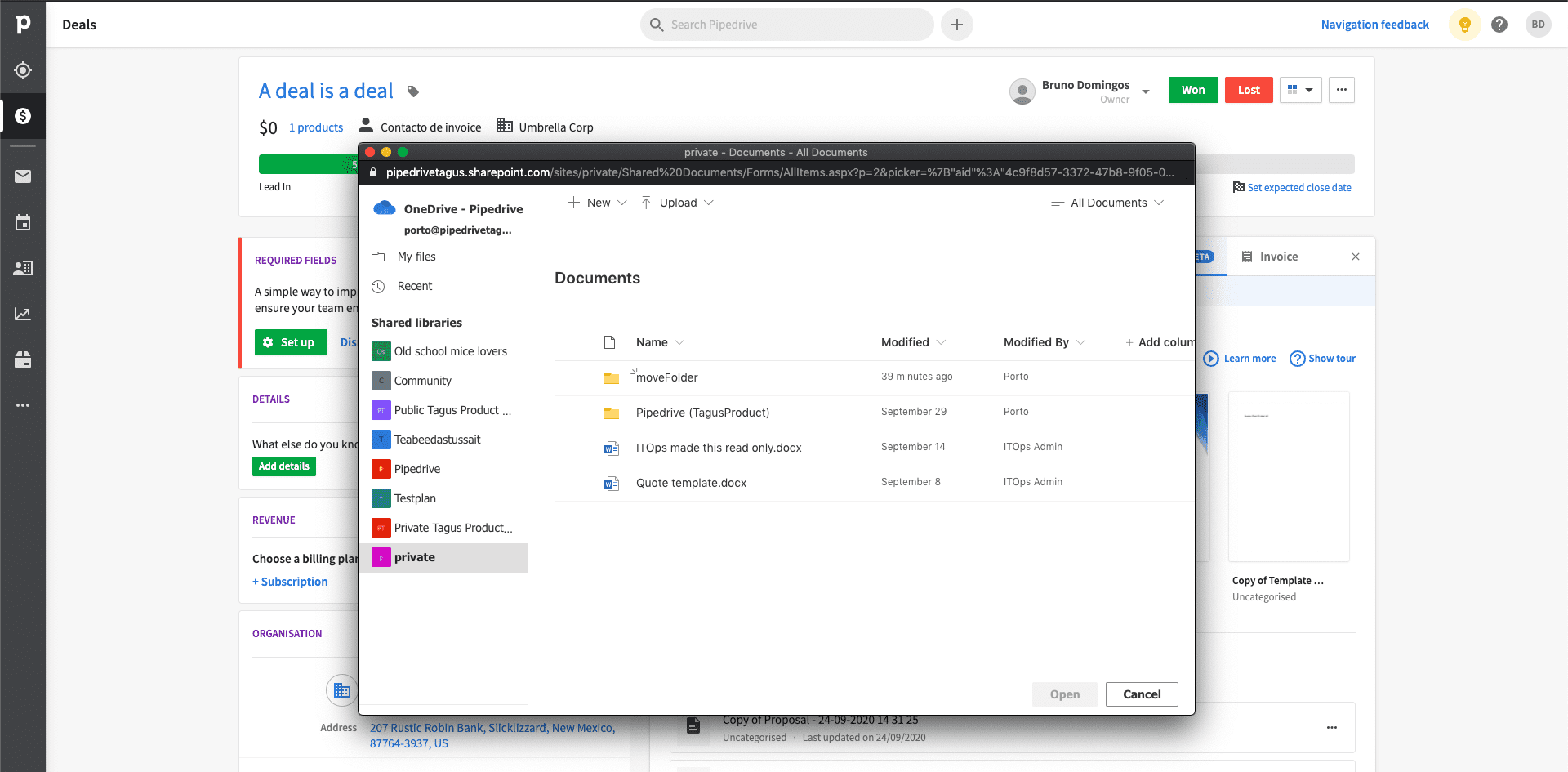The image size is (1568, 772).
Task: Open Copy of Template document thumbnail
Action: click(x=1289, y=476)
